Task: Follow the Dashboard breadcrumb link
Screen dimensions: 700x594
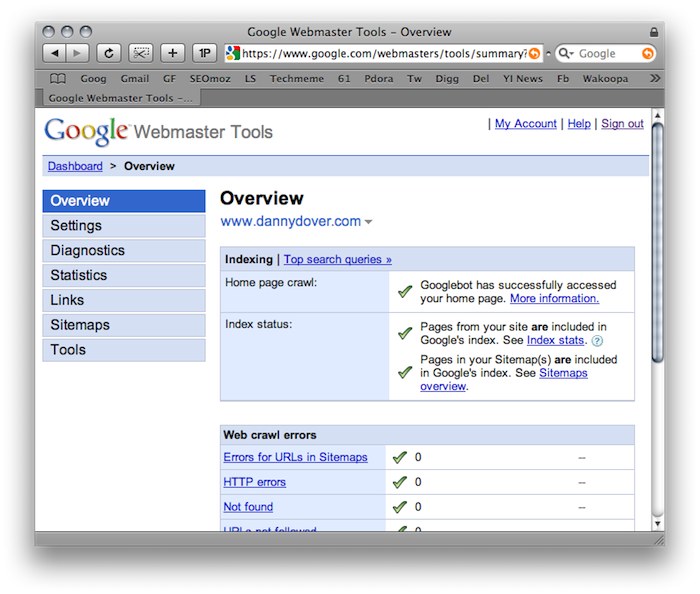Action: coord(75,166)
